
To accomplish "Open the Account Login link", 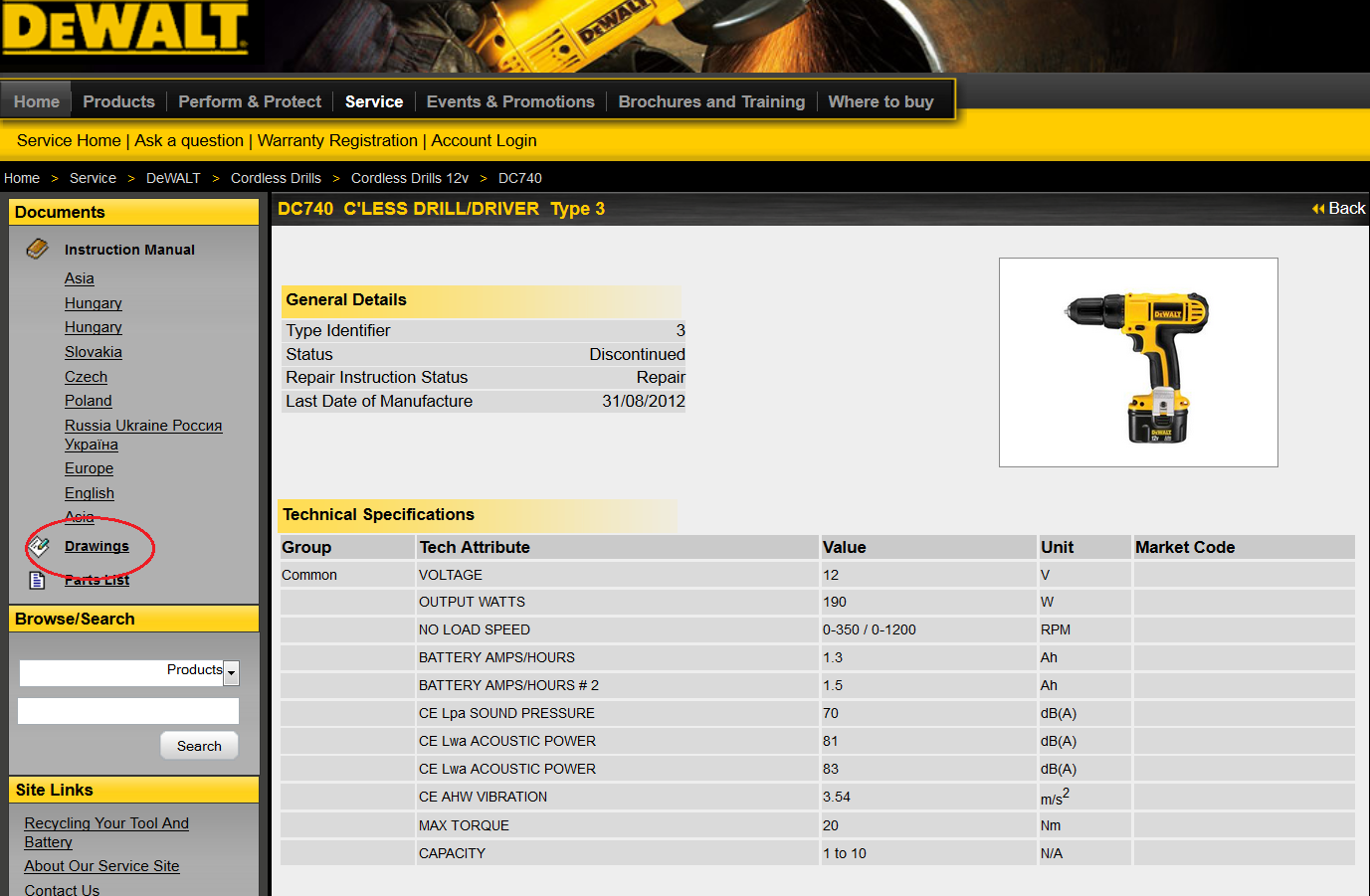I will coord(484,141).
